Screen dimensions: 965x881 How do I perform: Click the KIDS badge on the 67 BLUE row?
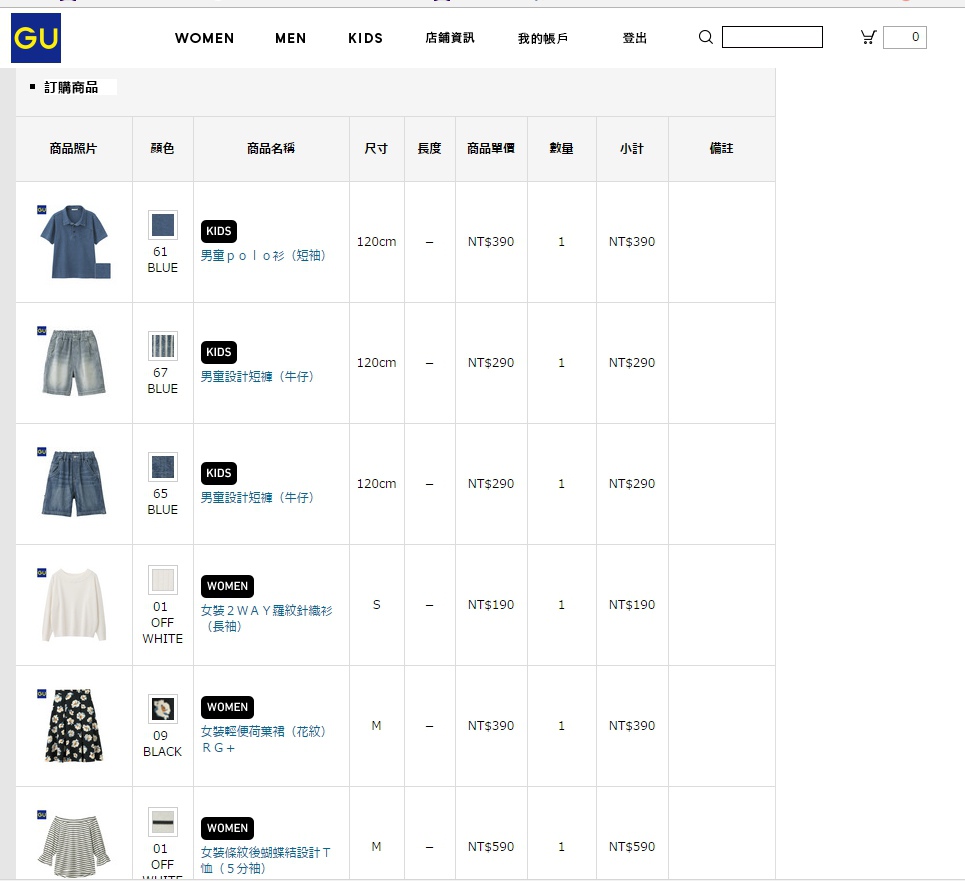coord(218,352)
